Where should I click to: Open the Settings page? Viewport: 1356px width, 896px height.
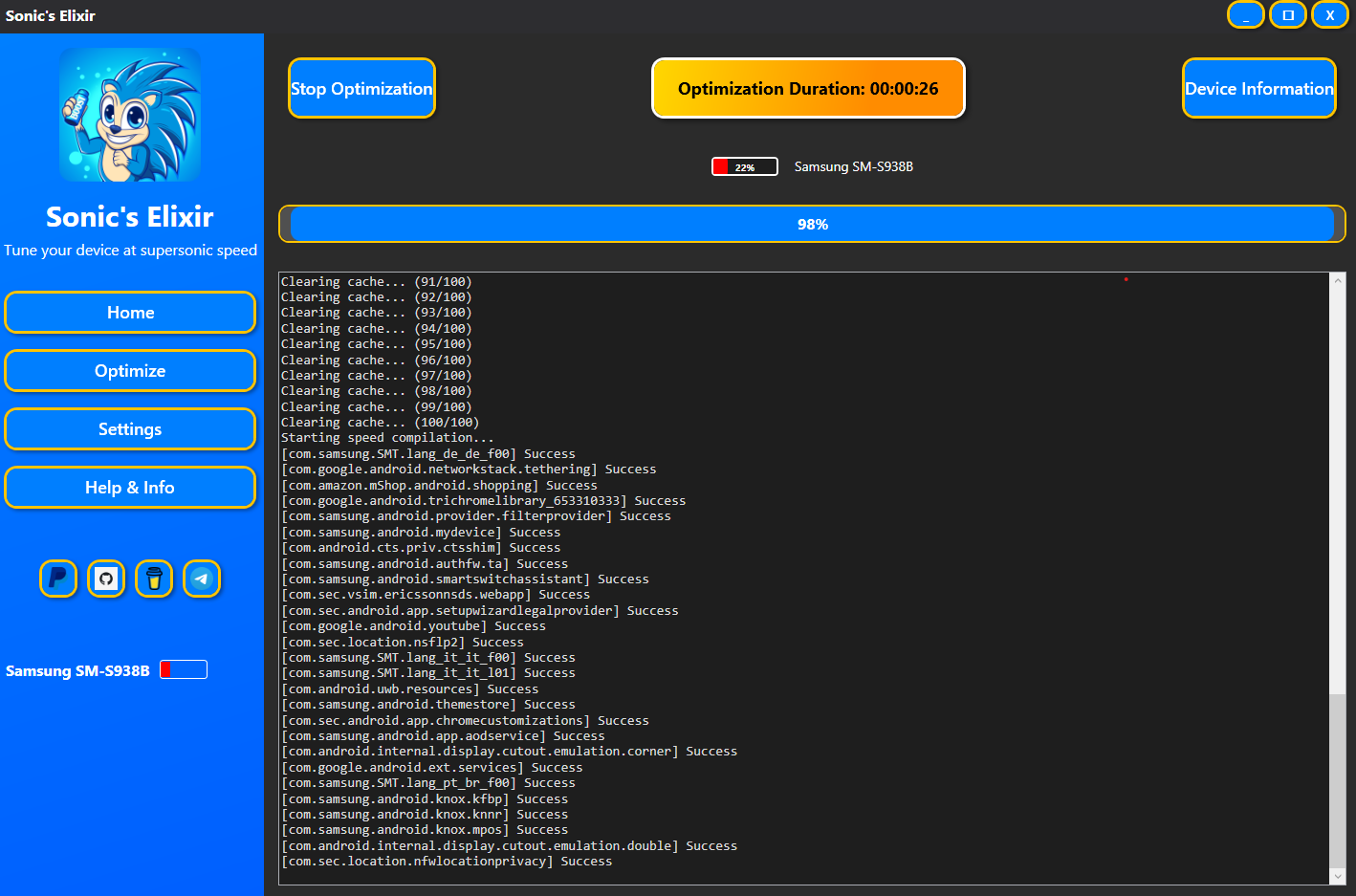(x=130, y=429)
